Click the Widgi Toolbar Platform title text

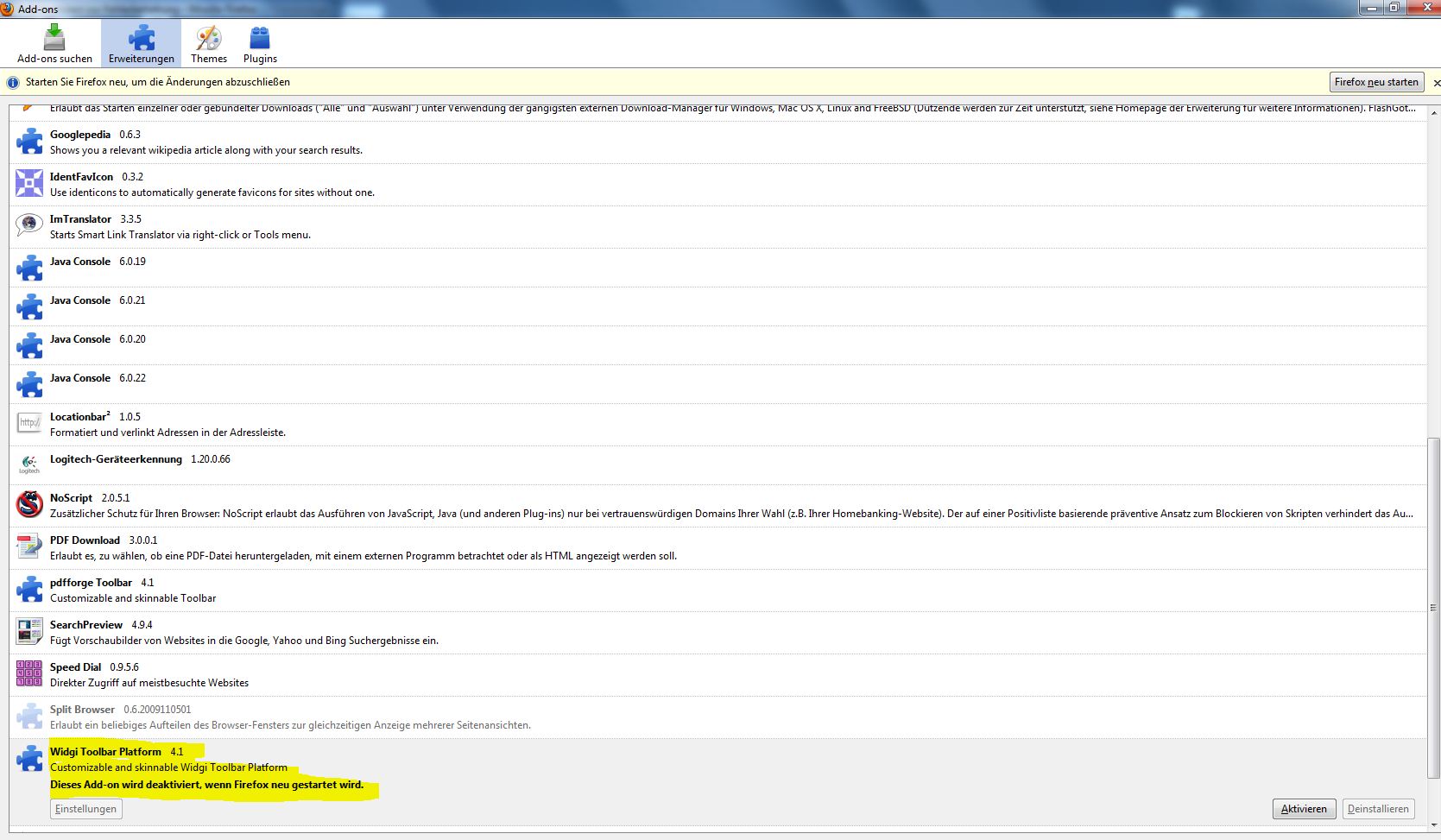click(x=105, y=752)
